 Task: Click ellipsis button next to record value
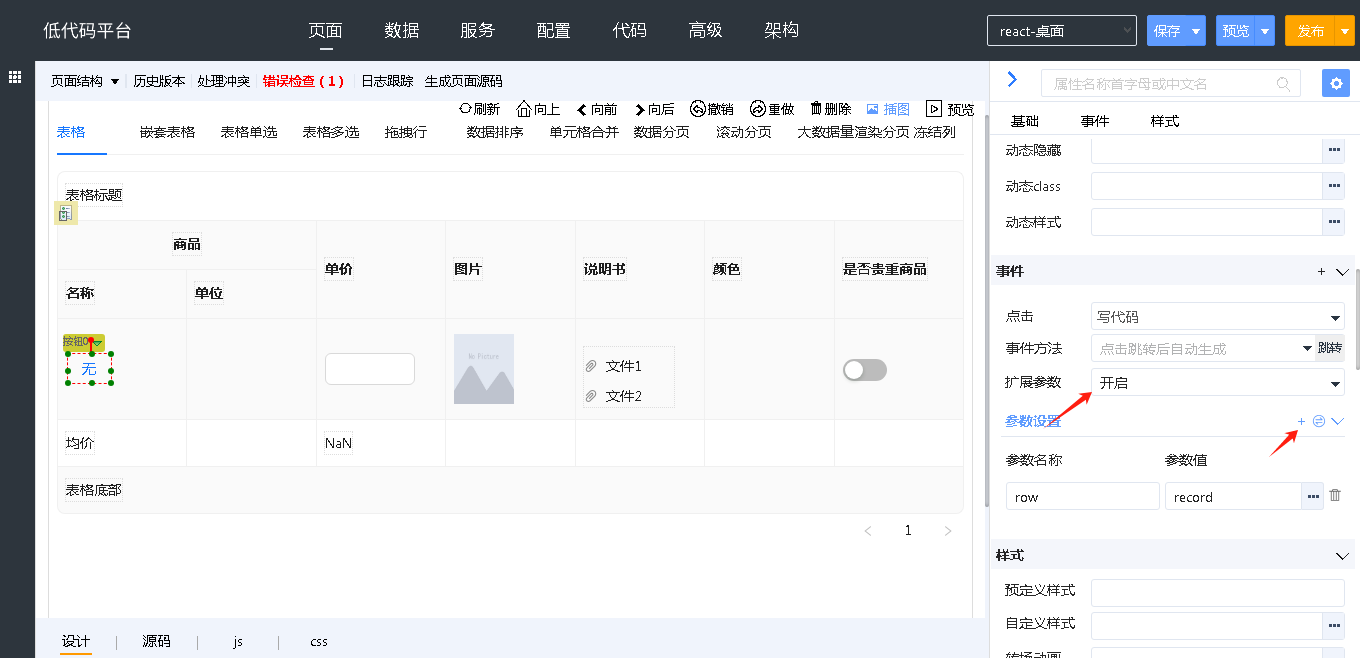pyautogui.click(x=1312, y=496)
